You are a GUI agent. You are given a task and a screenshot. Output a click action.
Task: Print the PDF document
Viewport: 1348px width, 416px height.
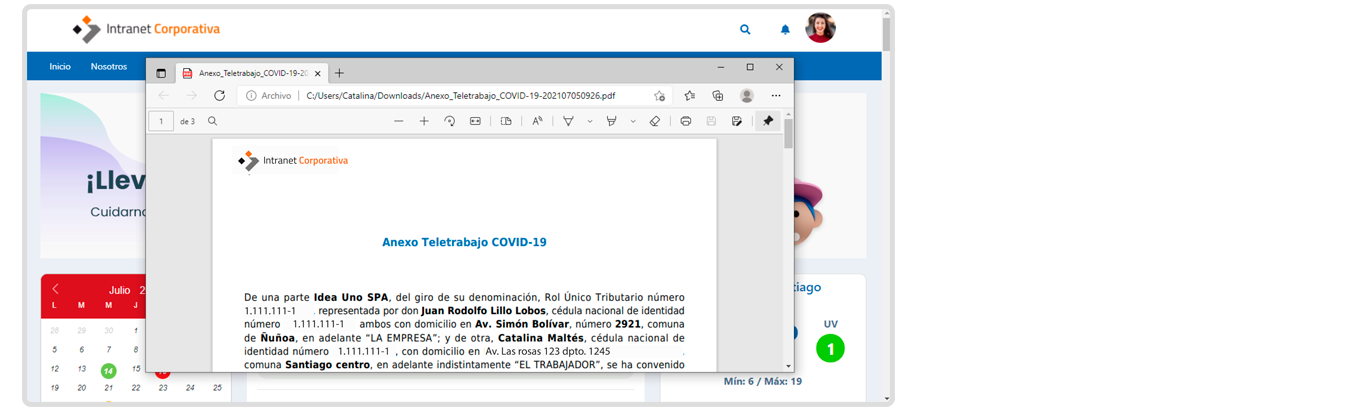[x=686, y=121]
